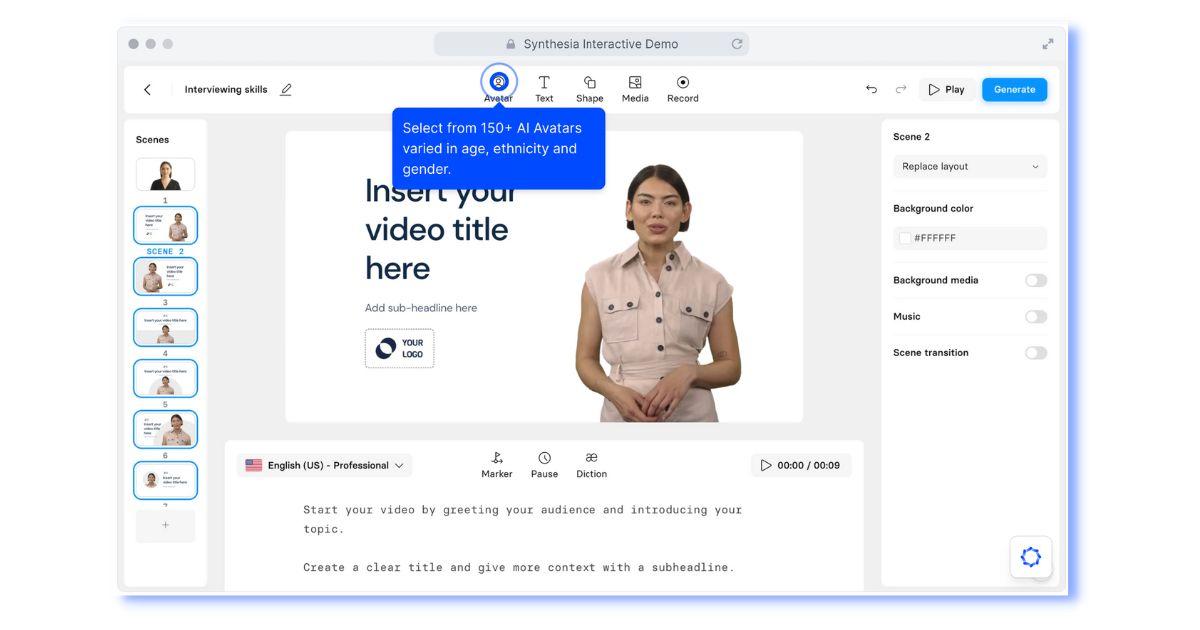Click the Record tool icon
Screen dimensions: 1200x630
click(683, 83)
